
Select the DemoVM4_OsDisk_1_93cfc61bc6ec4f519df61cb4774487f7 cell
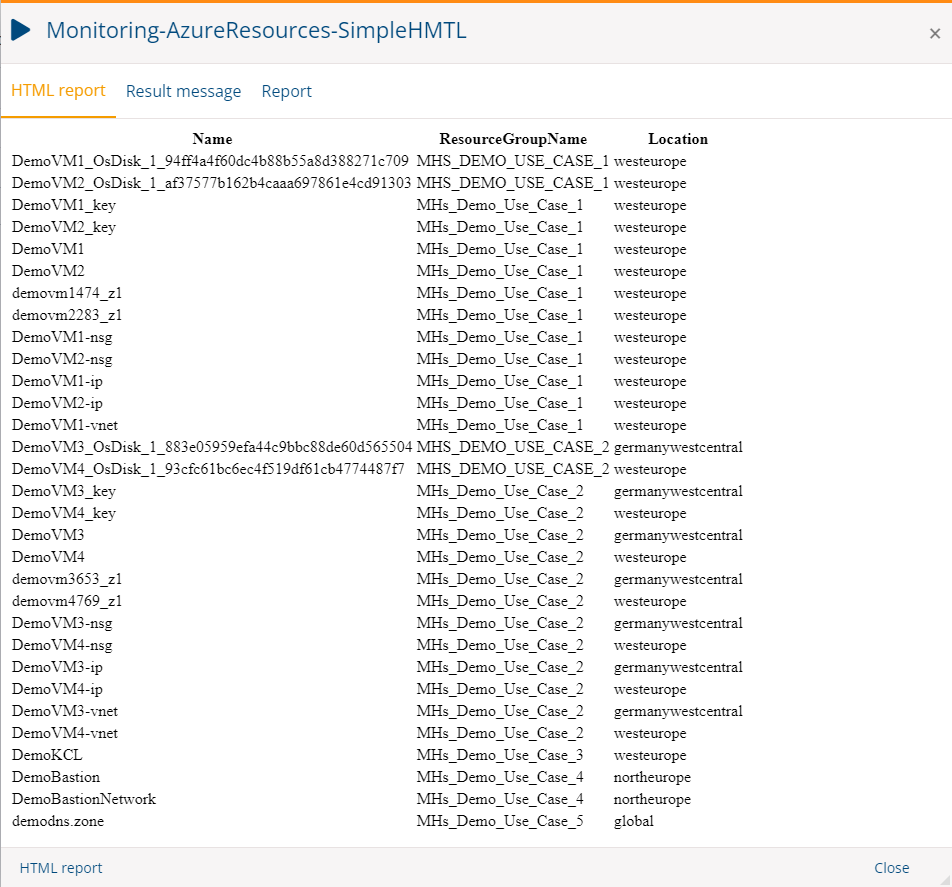(x=208, y=469)
